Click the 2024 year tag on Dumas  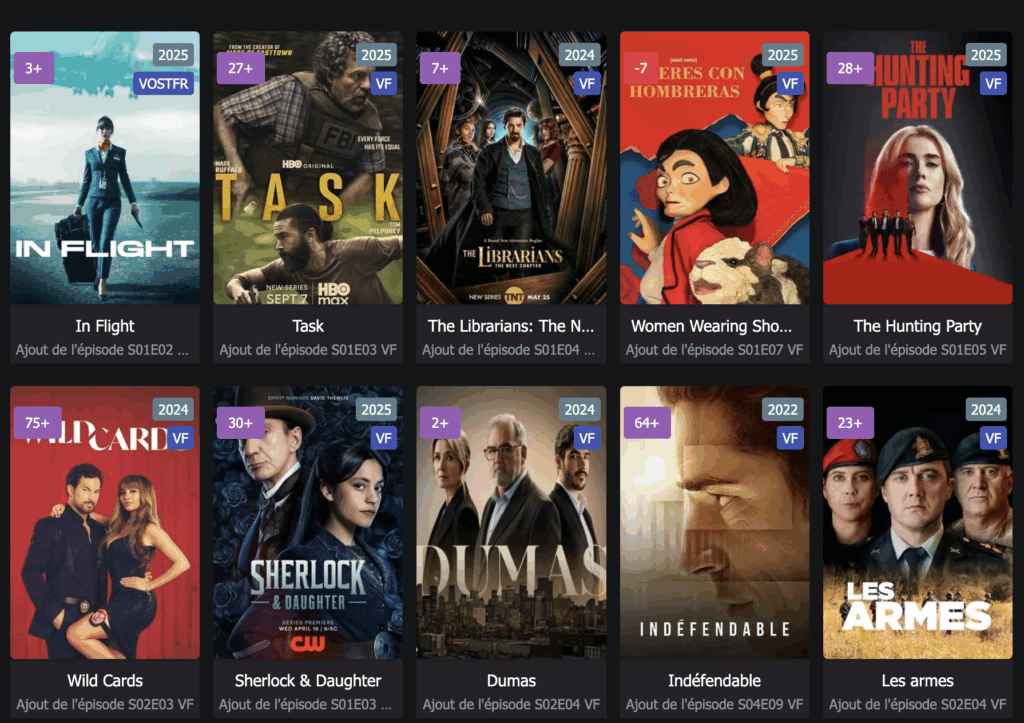point(579,410)
